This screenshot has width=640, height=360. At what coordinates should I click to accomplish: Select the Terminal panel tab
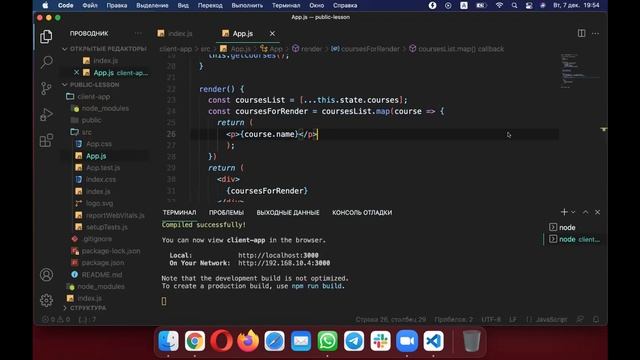pyautogui.click(x=179, y=212)
